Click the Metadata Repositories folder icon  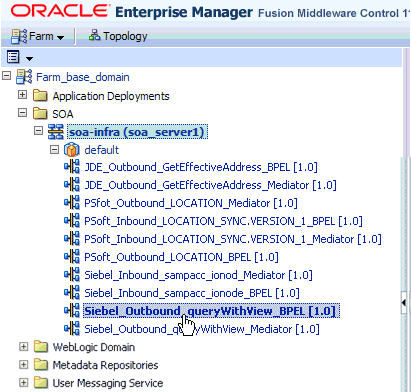coord(41,365)
